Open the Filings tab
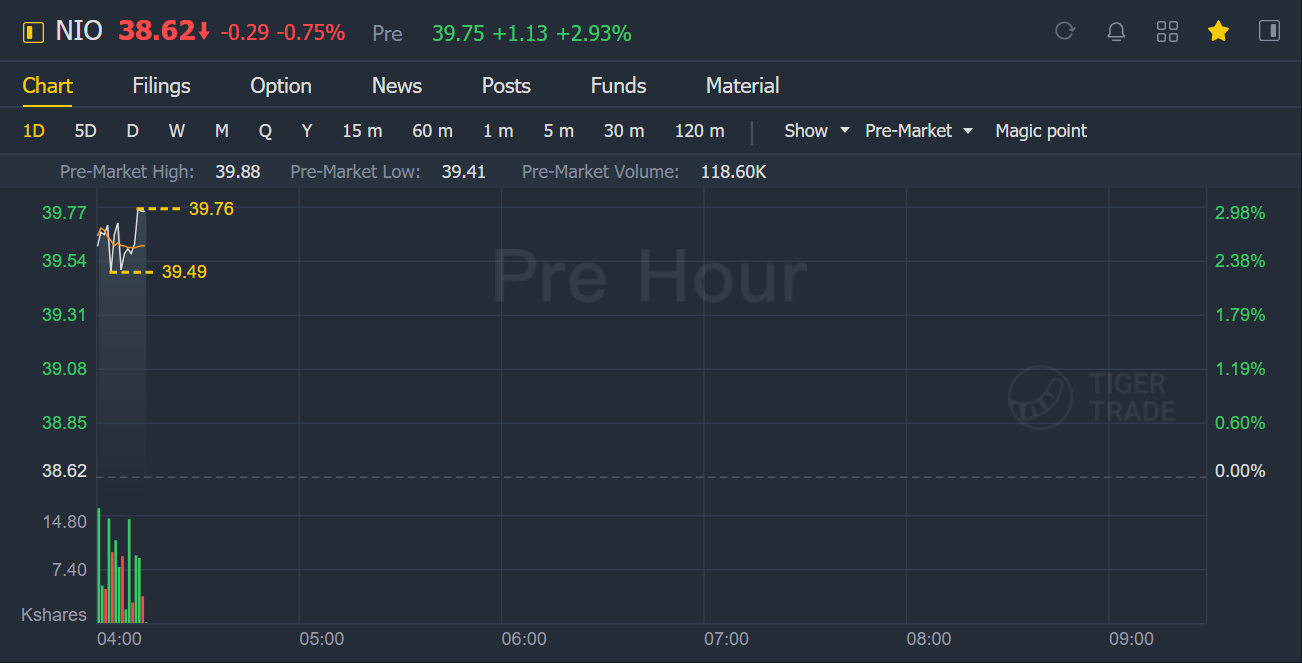This screenshot has height=663, width=1302. (x=161, y=86)
